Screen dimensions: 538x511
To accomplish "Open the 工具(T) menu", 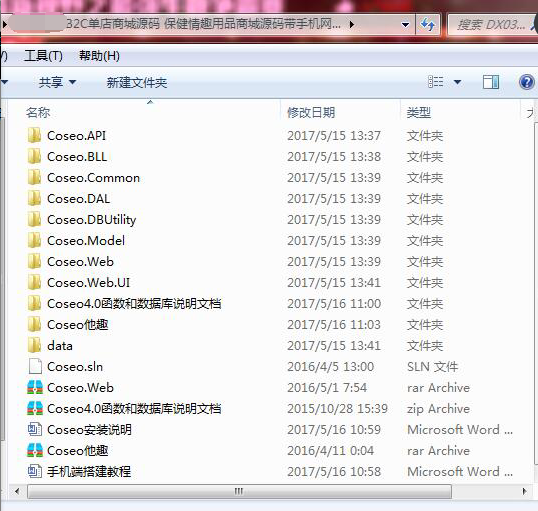I will pos(44,56).
